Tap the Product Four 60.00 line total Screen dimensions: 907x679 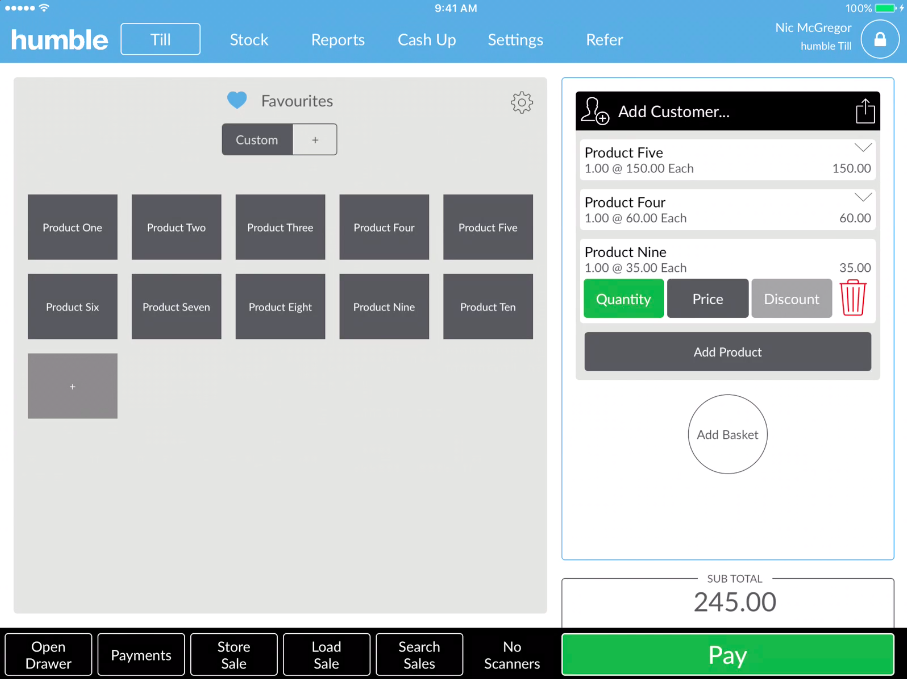coord(855,218)
